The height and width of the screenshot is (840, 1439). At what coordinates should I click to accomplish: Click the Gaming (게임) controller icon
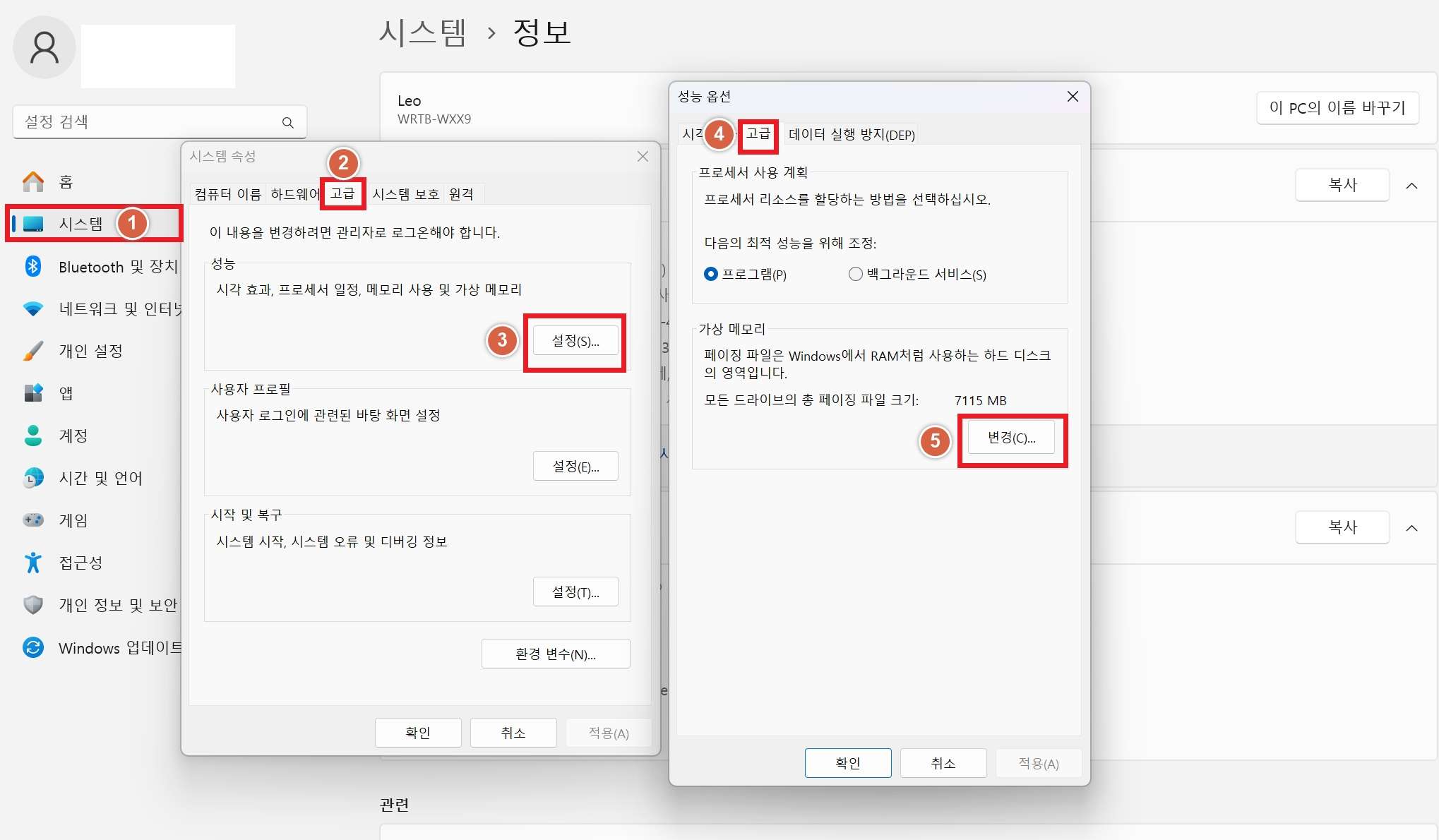click(33, 520)
